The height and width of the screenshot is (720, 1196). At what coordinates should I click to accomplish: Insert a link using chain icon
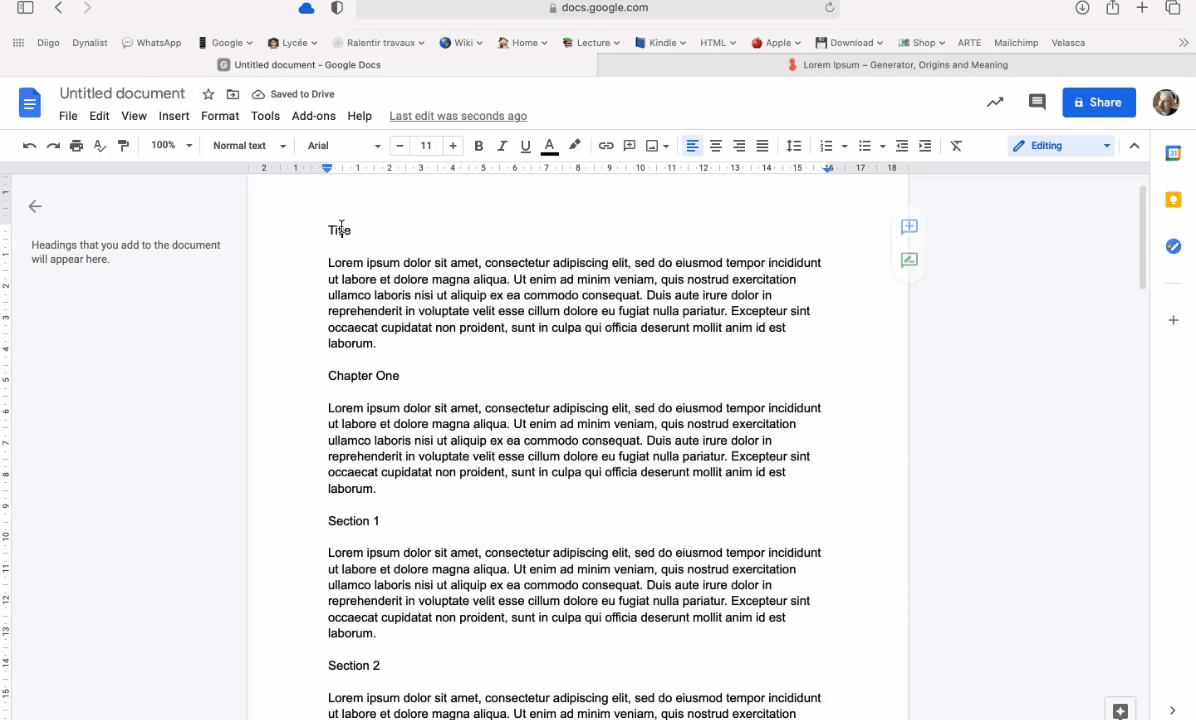[x=606, y=146]
